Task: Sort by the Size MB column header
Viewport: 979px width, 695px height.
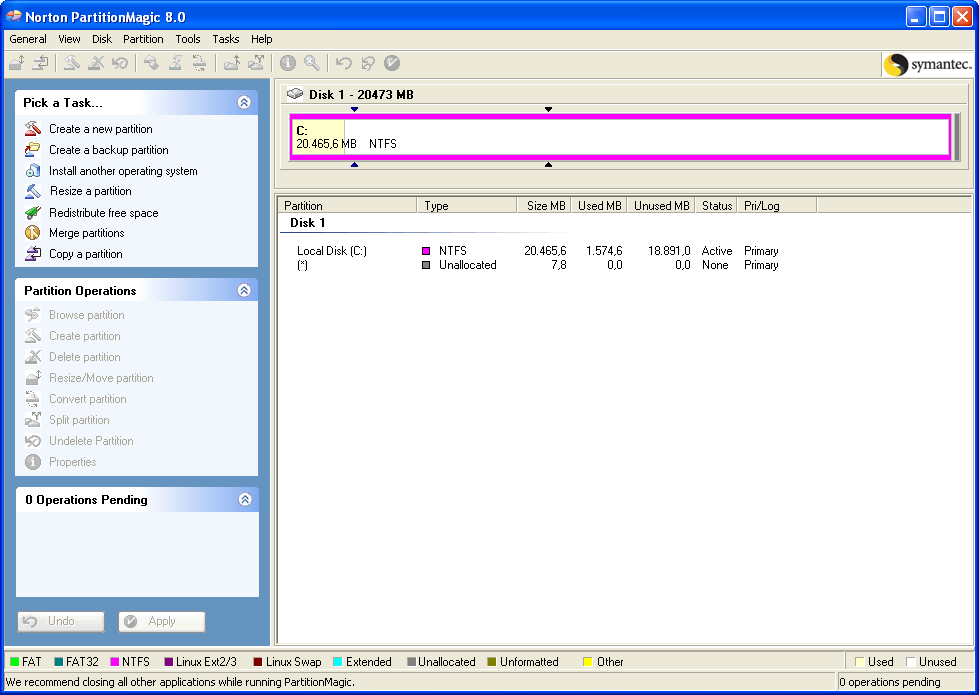Action: coord(546,206)
